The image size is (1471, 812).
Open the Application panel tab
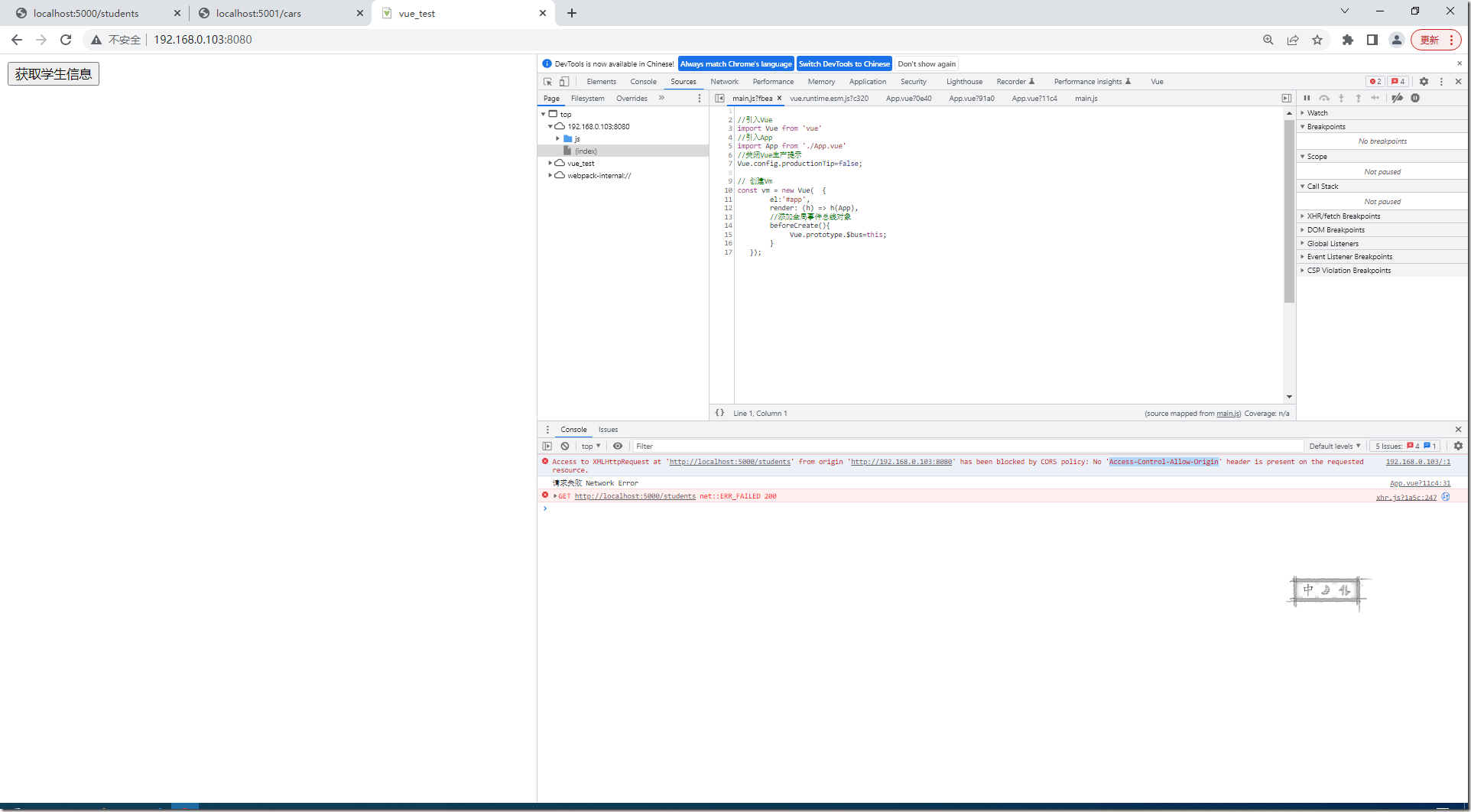868,82
